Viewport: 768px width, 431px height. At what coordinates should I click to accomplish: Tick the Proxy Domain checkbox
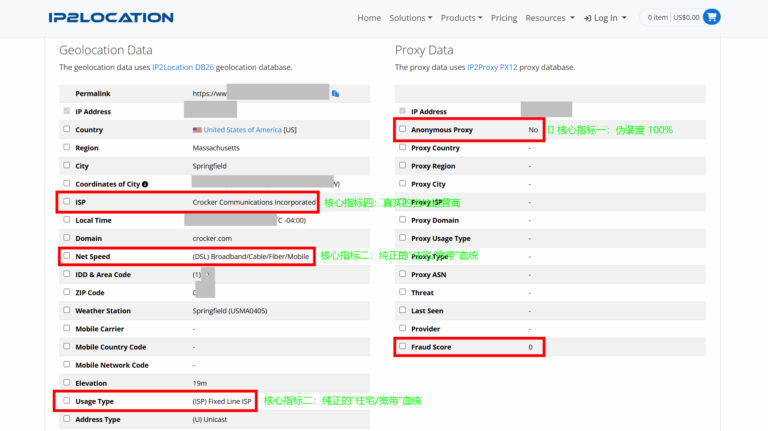(403, 219)
